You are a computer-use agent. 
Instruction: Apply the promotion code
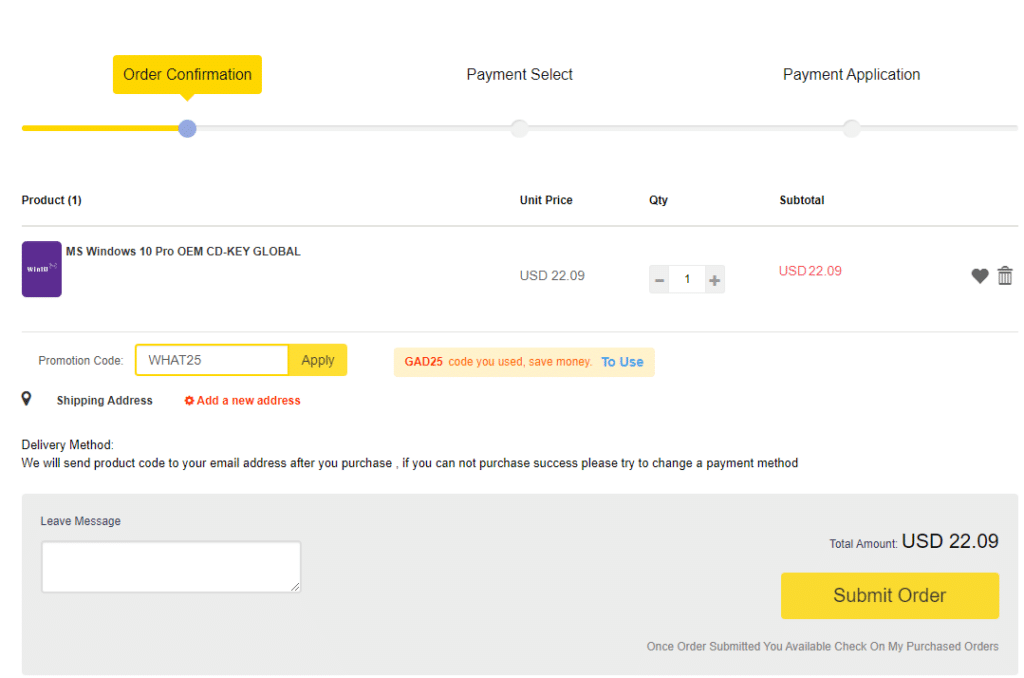(x=317, y=360)
